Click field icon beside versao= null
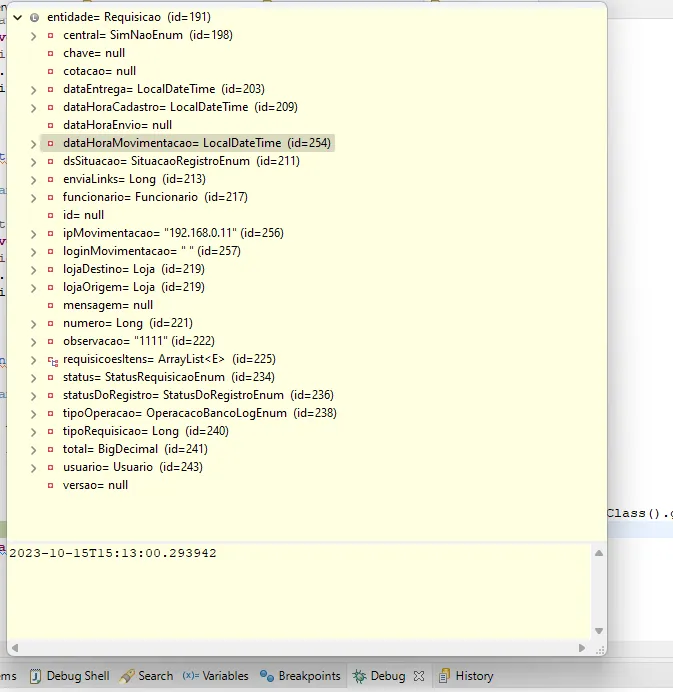The height and width of the screenshot is (692, 673). tap(50, 485)
